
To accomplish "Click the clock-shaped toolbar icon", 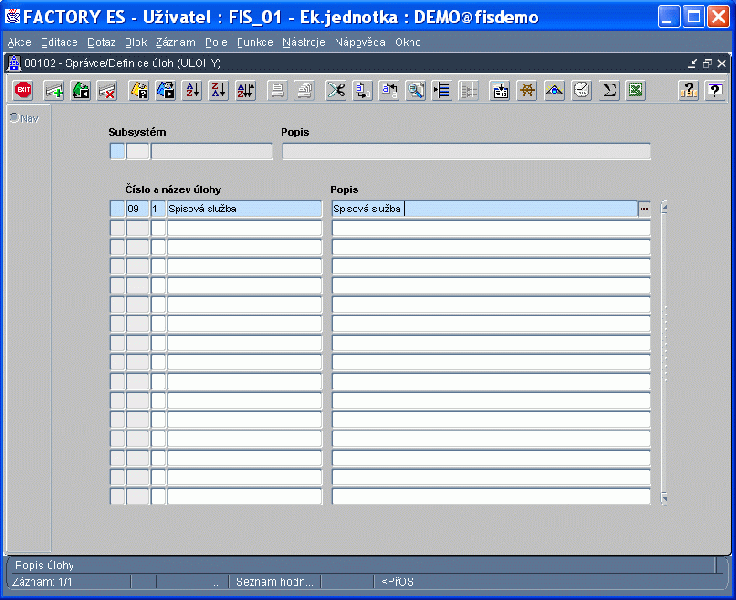I will 582,90.
